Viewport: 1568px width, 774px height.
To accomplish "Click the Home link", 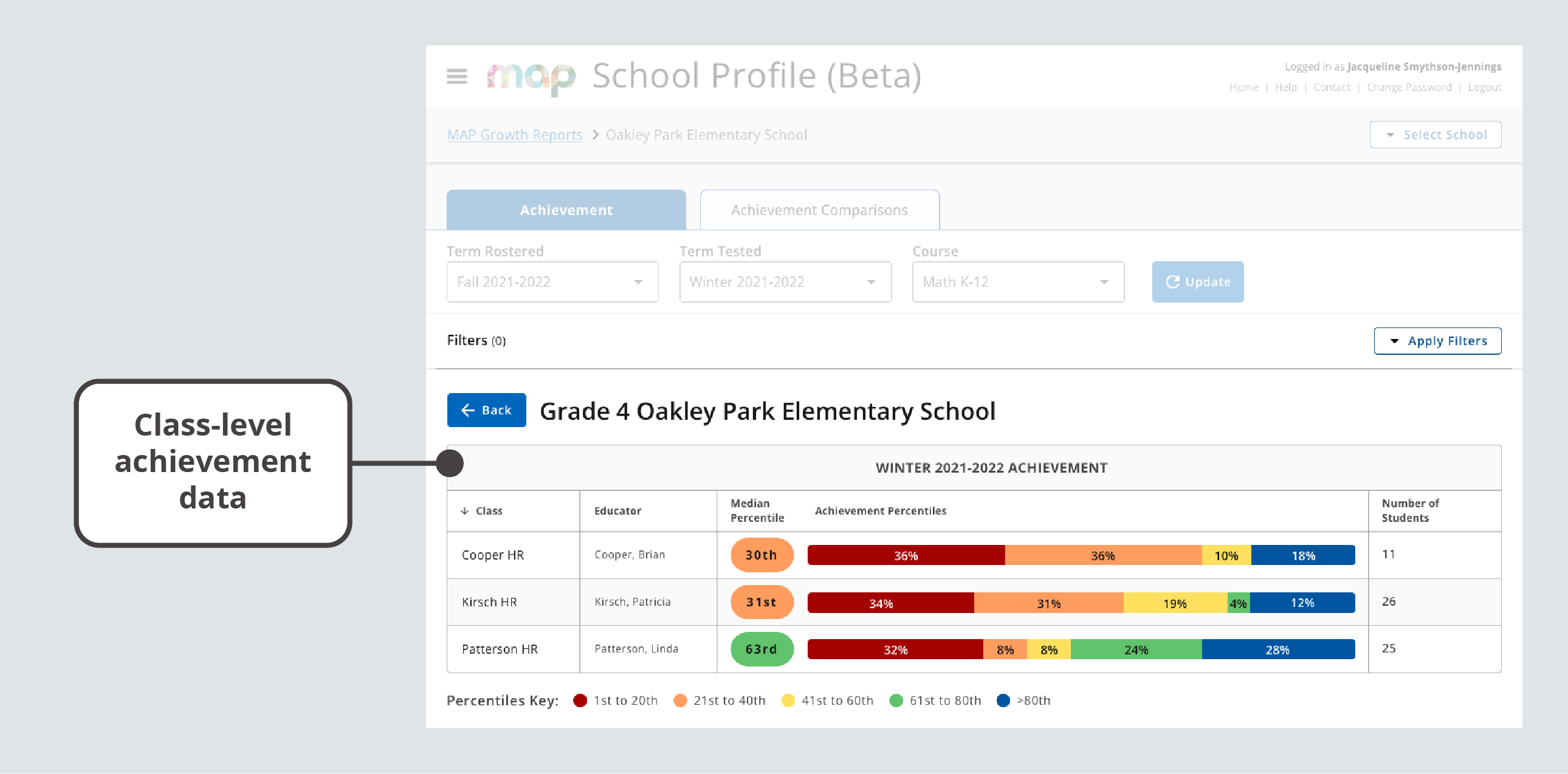I will (x=1243, y=87).
